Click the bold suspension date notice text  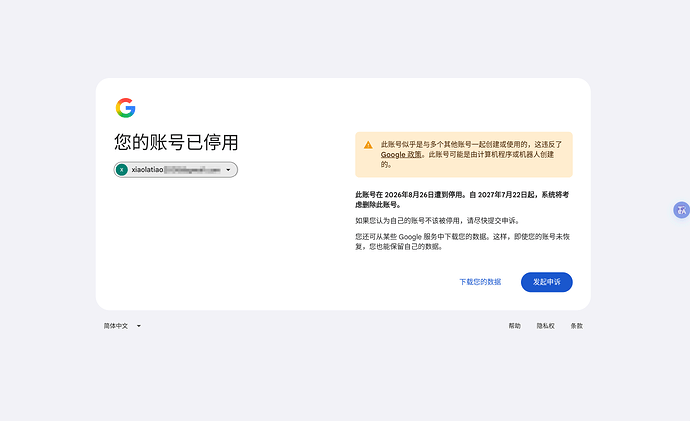[462, 199]
